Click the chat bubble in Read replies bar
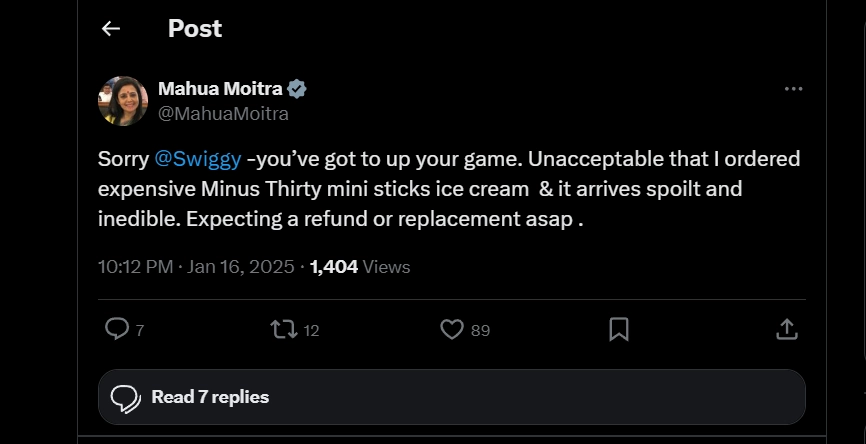 125,398
